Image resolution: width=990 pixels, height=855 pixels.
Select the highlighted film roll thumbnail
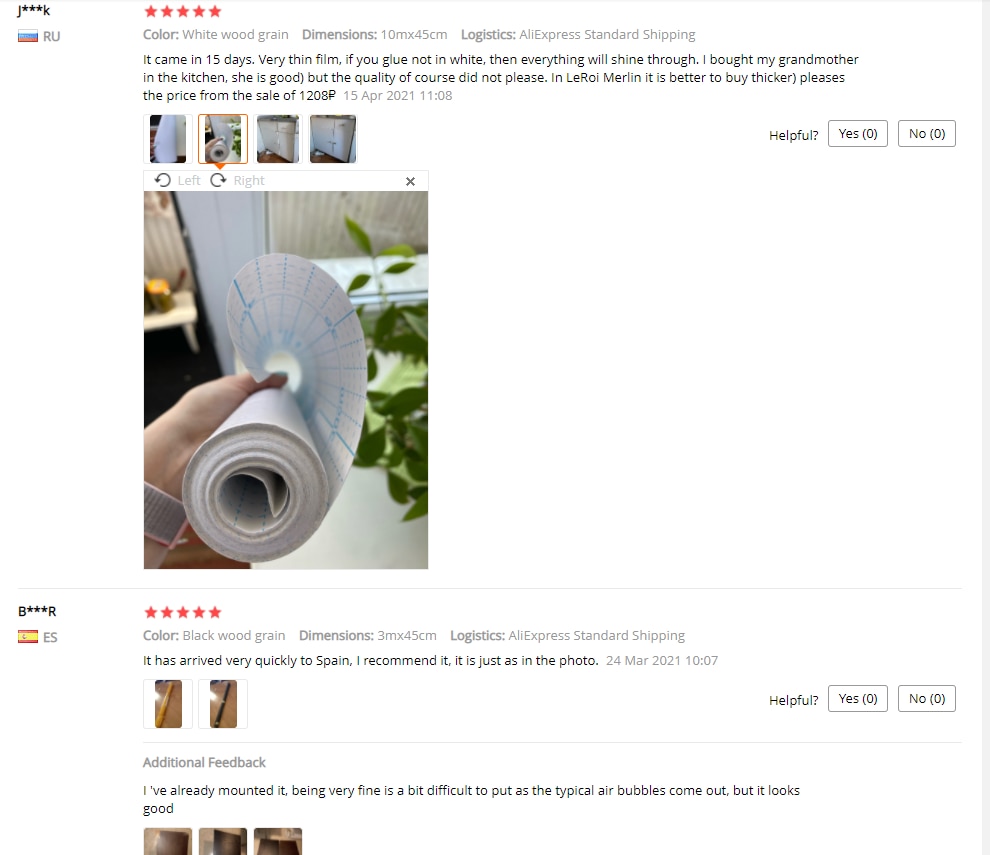(223, 139)
